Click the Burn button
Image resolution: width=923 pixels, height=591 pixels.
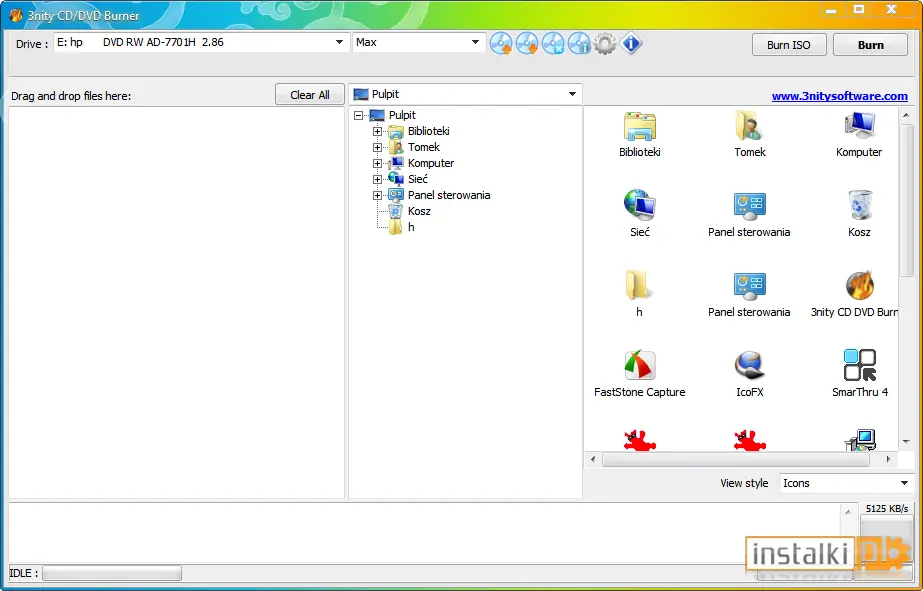[x=870, y=45]
